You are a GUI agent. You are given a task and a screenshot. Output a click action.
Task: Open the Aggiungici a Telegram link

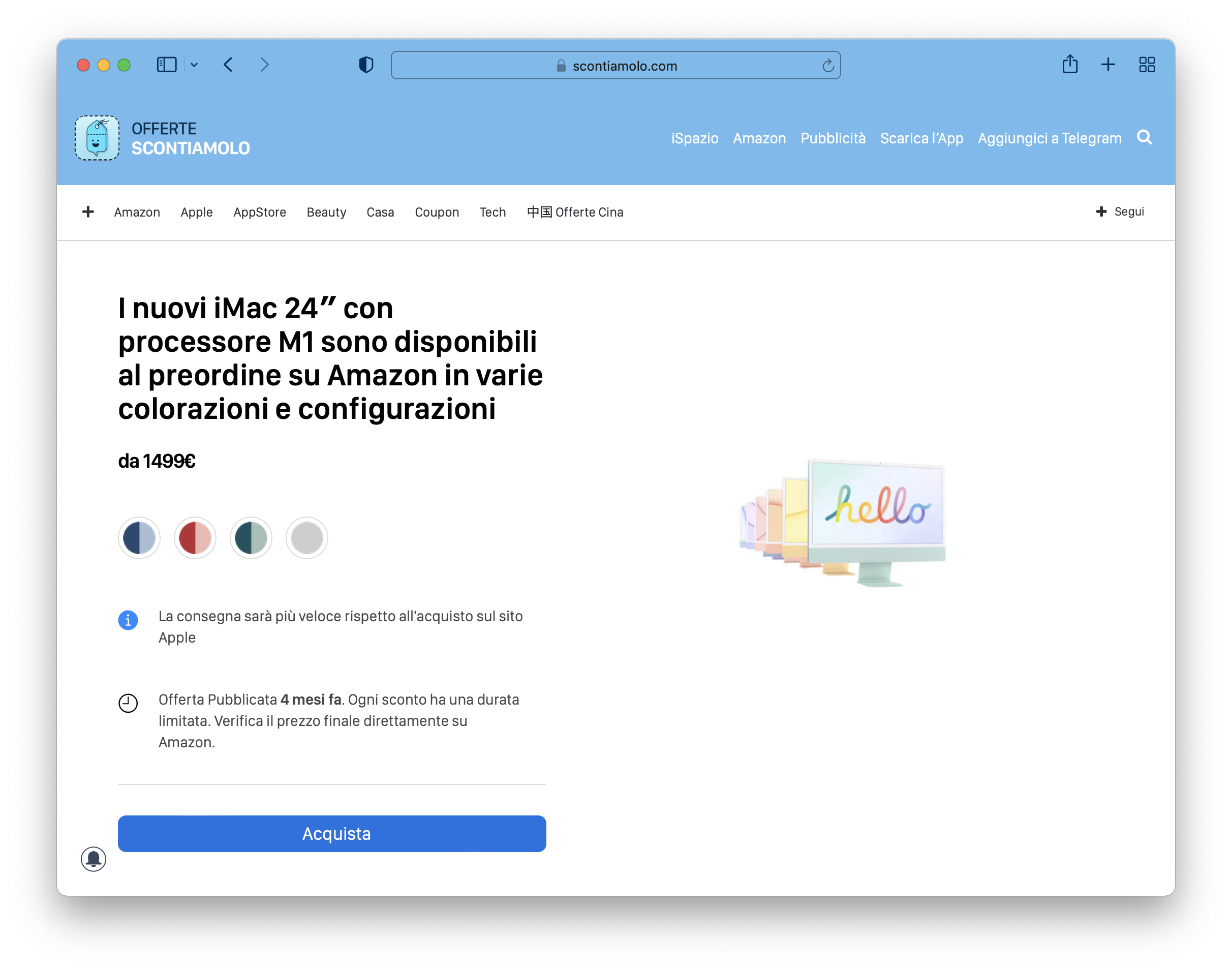pyautogui.click(x=1049, y=138)
